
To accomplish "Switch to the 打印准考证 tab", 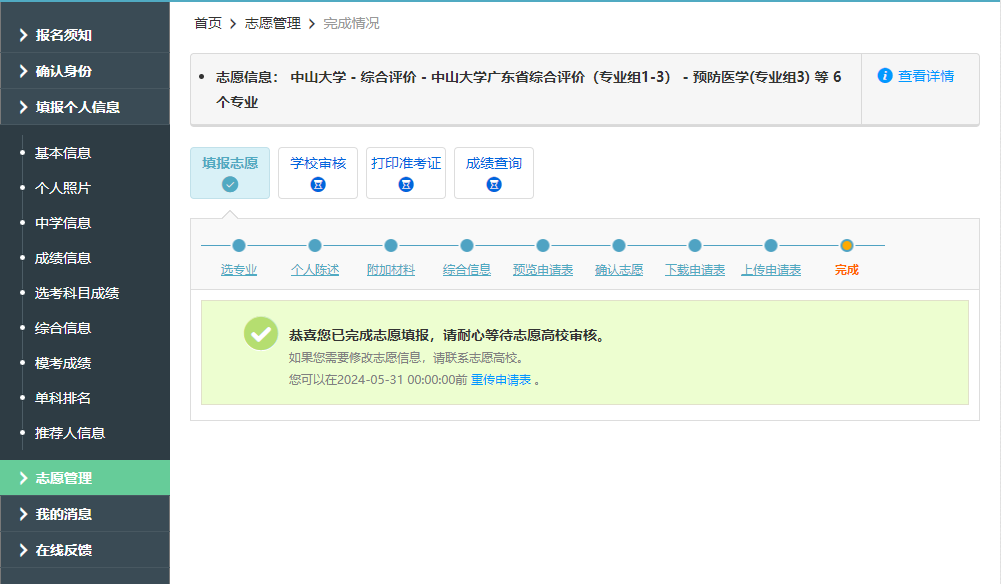I will point(406,173).
